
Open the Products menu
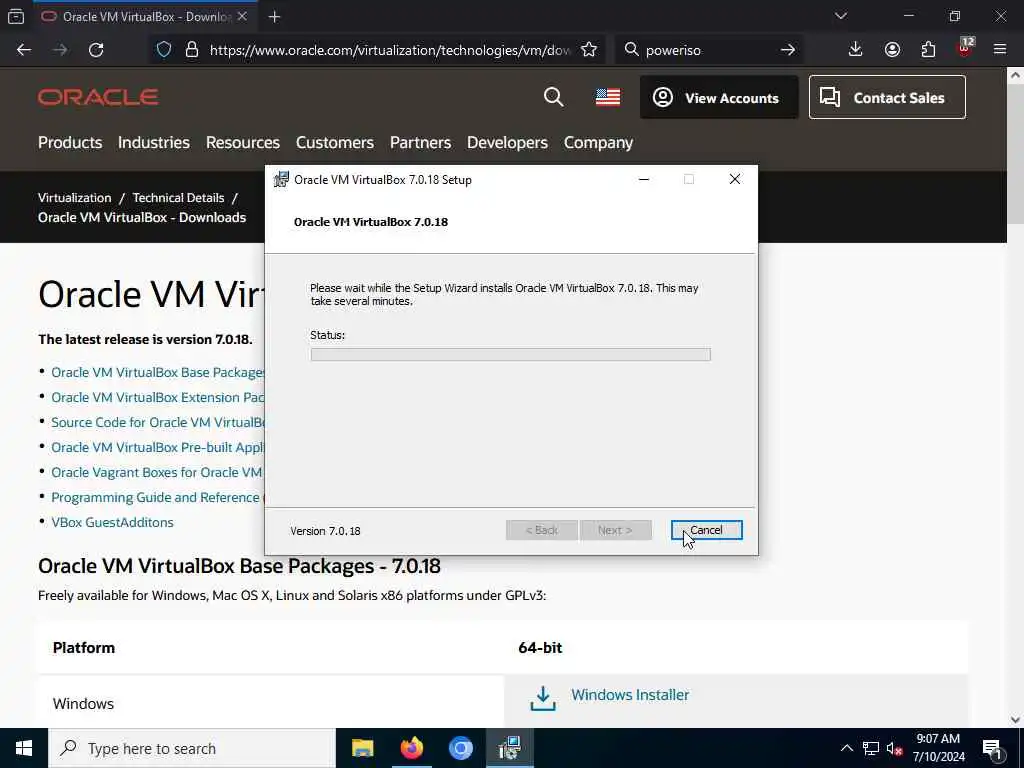(70, 142)
